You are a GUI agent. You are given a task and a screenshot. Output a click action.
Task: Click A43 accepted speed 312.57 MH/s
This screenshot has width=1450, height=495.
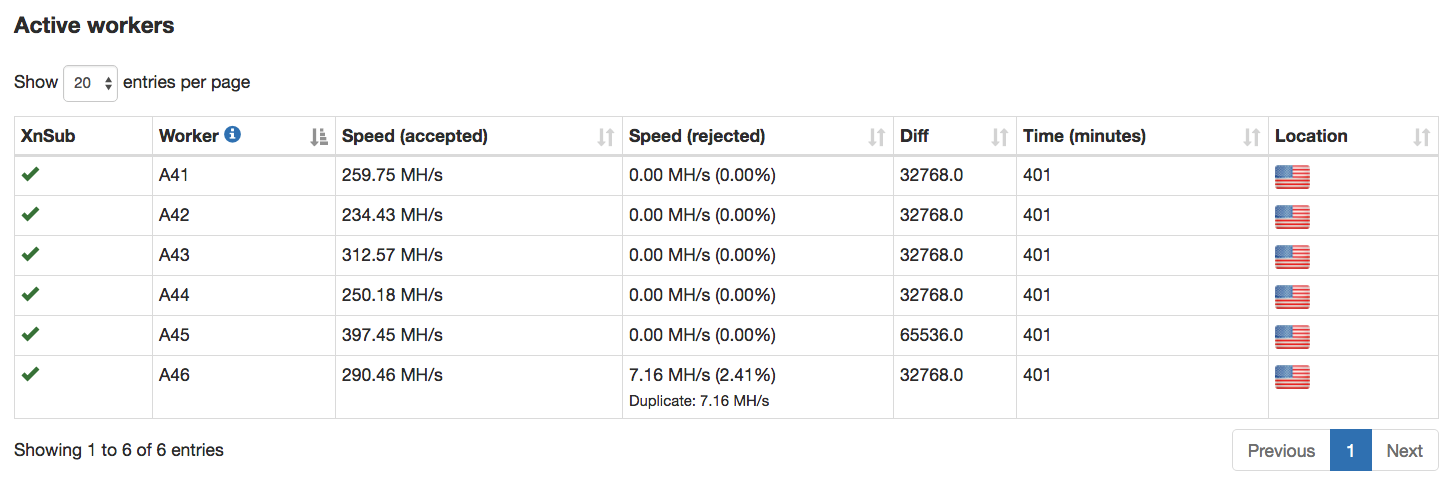(392, 255)
